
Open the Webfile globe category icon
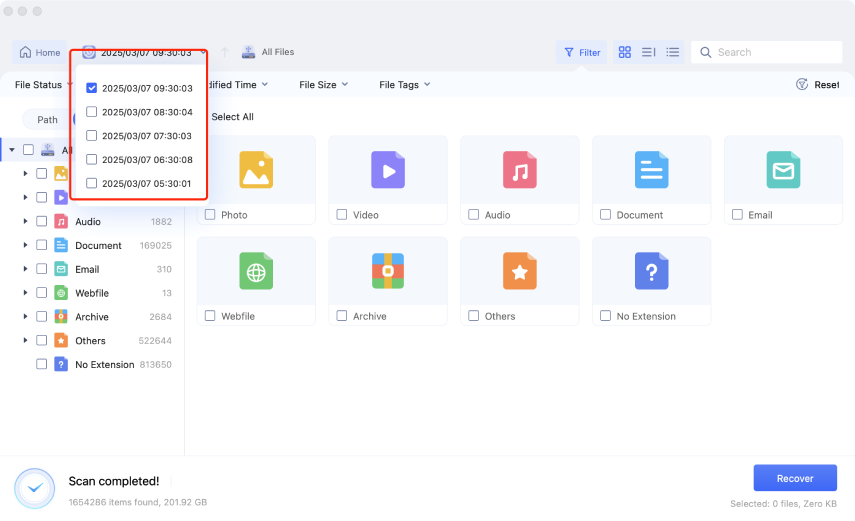pyautogui.click(x=255, y=271)
